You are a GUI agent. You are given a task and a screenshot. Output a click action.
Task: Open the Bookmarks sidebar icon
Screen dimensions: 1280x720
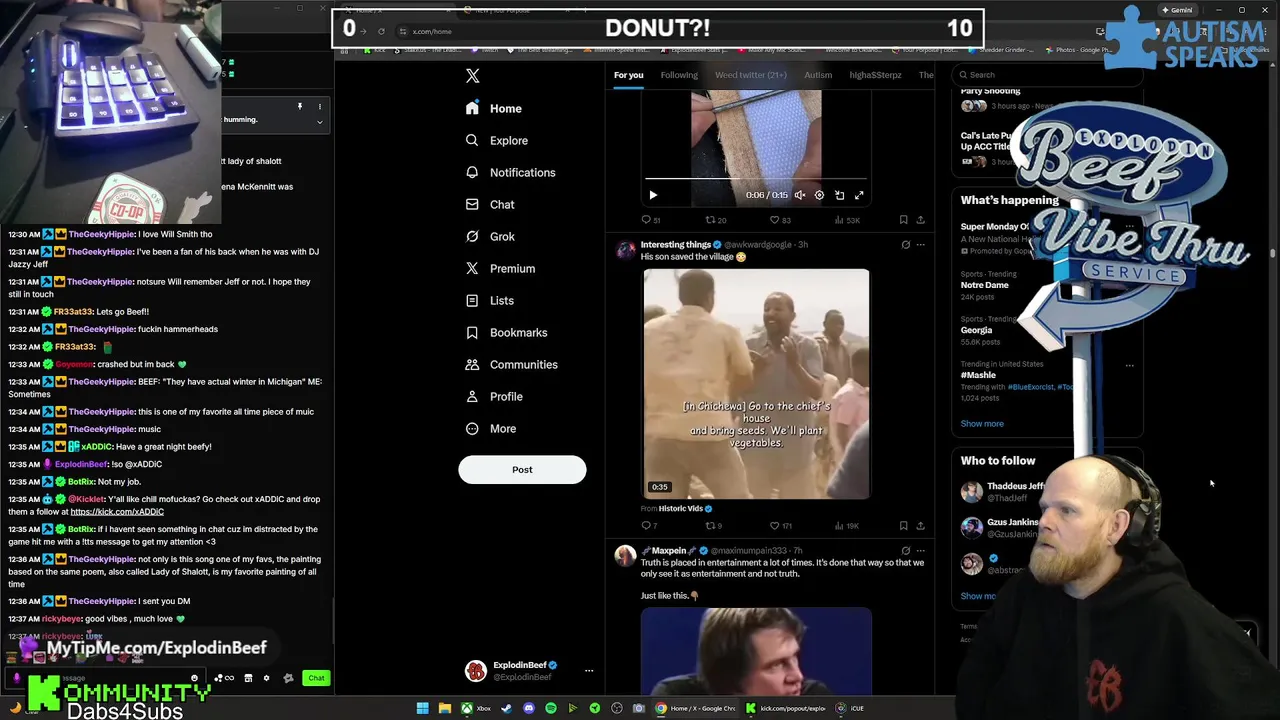click(x=472, y=332)
